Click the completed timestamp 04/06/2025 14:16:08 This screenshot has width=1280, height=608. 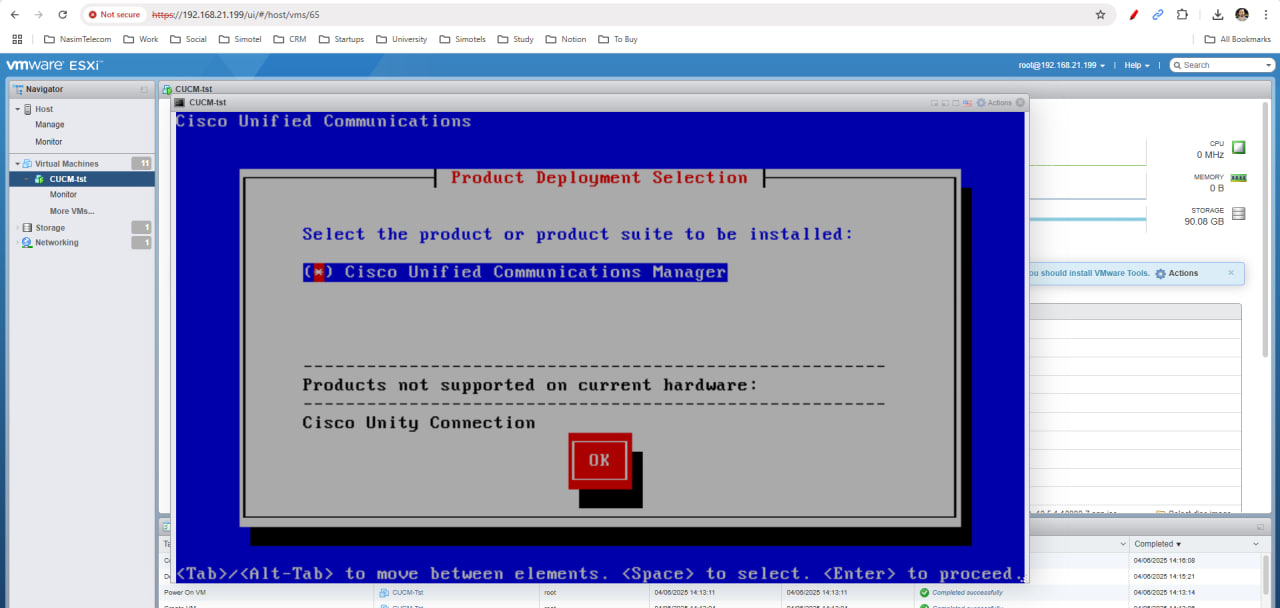pos(1164,560)
